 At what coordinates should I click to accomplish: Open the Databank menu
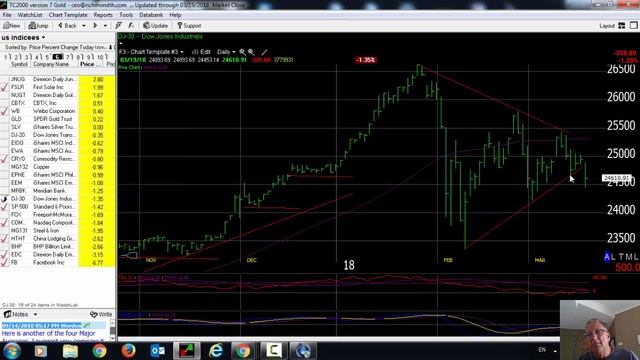tap(151, 15)
